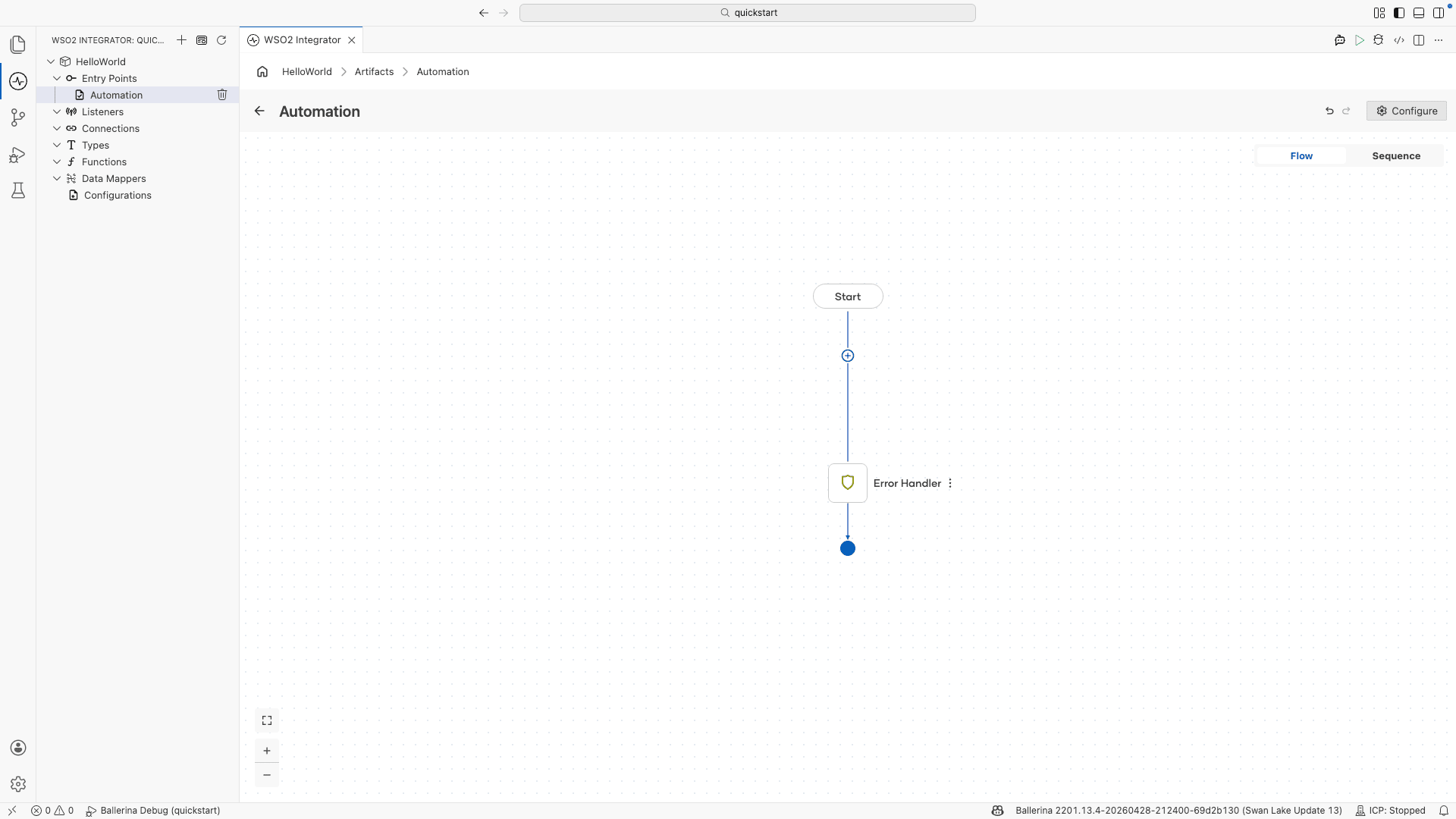
Task: Refresh the WSO2 Integrator project tree
Action: (221, 40)
